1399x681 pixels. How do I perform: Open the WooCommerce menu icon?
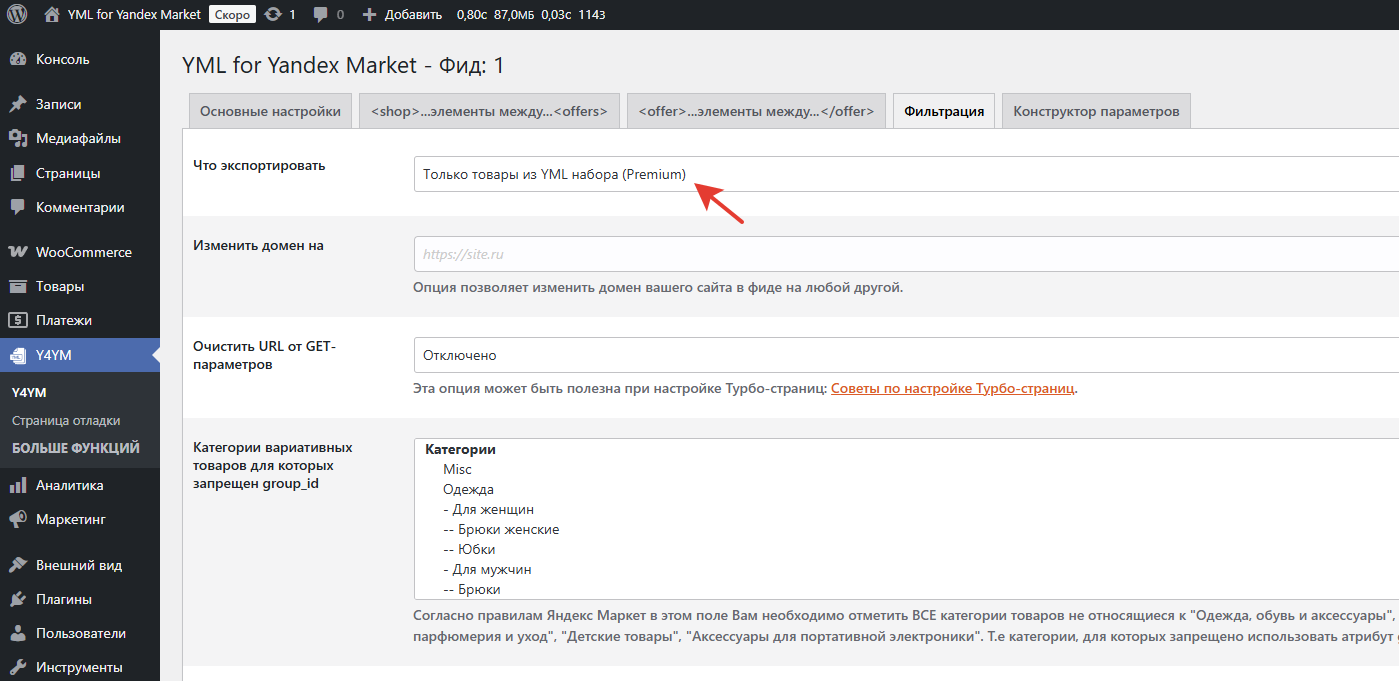[x=17, y=252]
